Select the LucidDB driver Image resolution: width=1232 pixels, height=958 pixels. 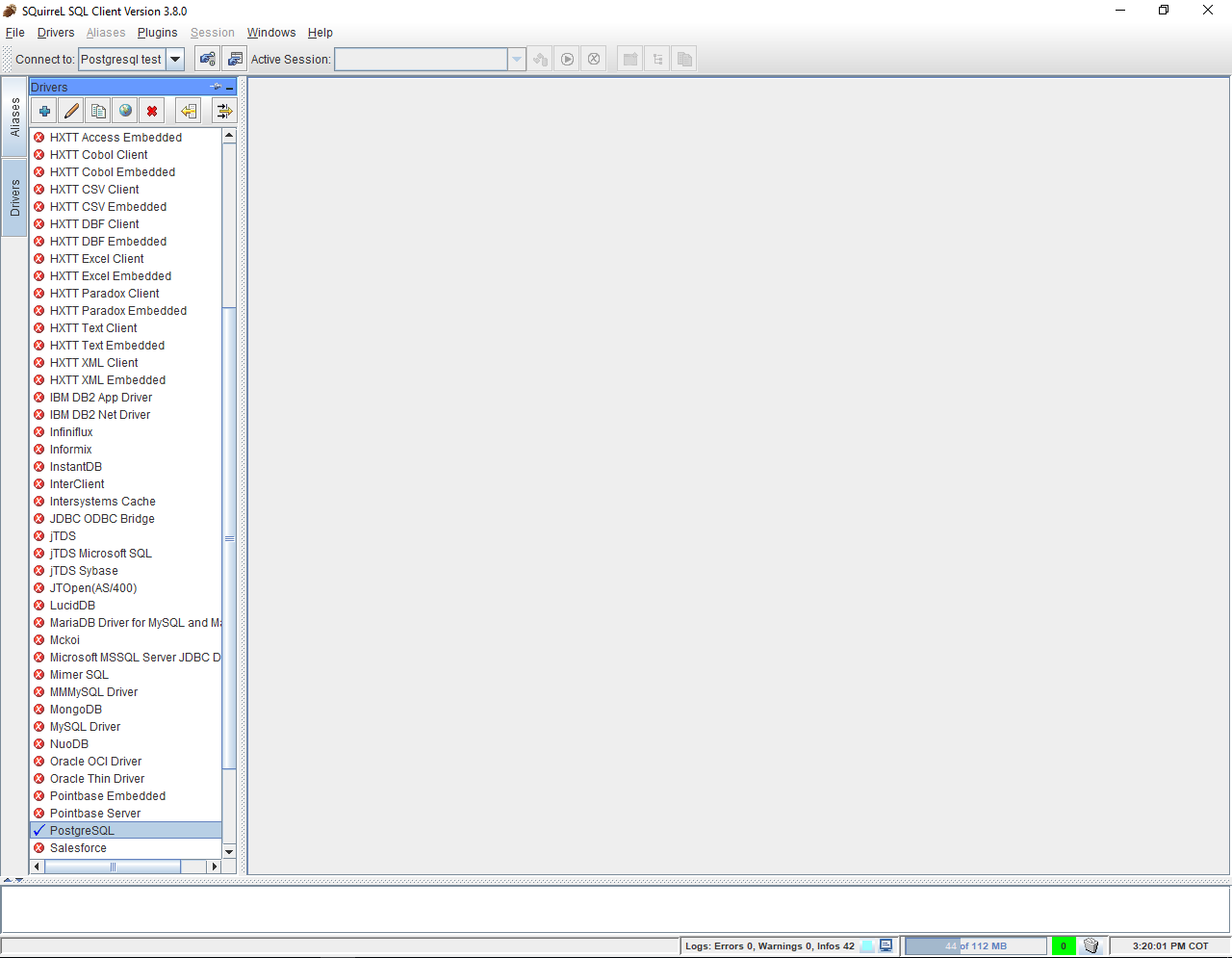126,606
